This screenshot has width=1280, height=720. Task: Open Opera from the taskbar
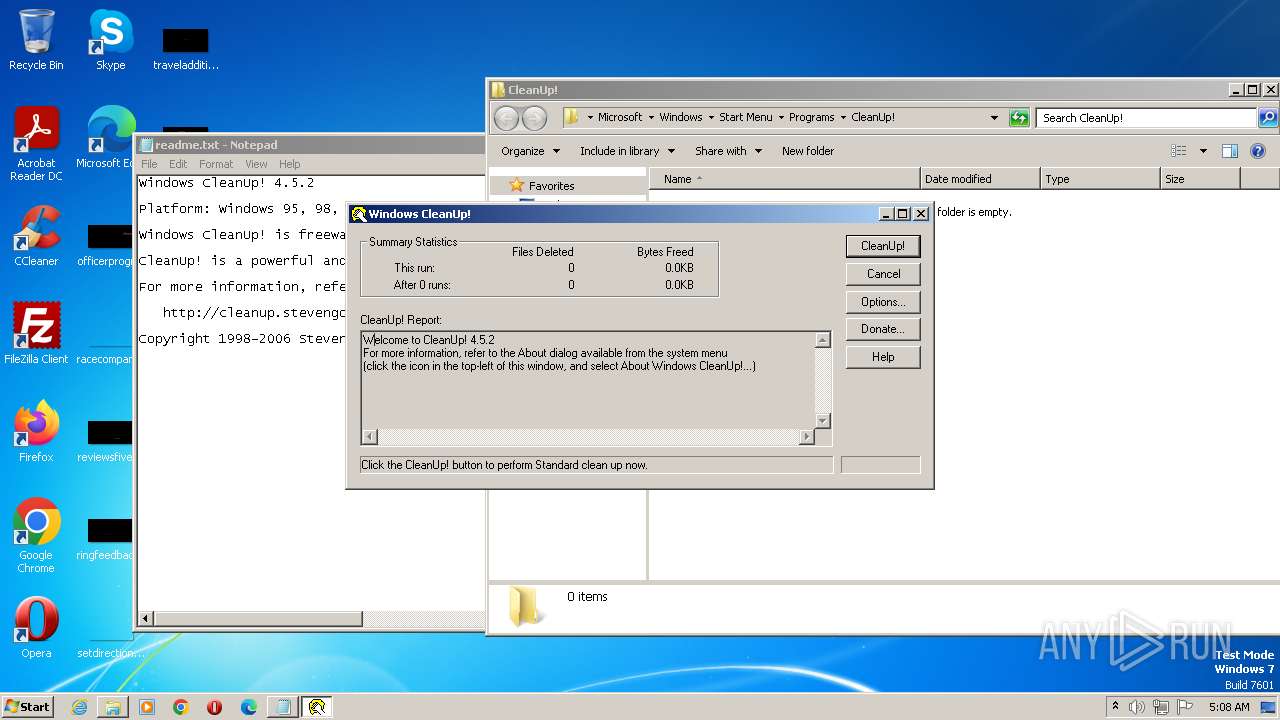(x=215, y=707)
